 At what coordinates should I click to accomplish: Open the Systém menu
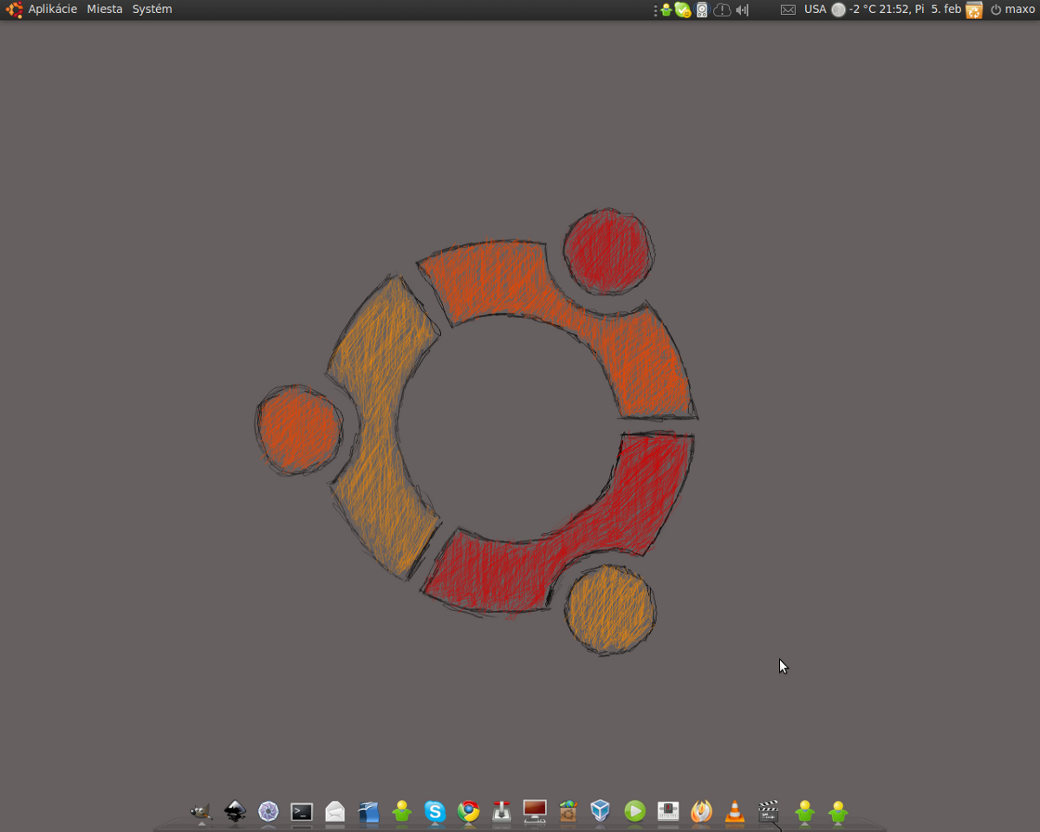(x=152, y=9)
